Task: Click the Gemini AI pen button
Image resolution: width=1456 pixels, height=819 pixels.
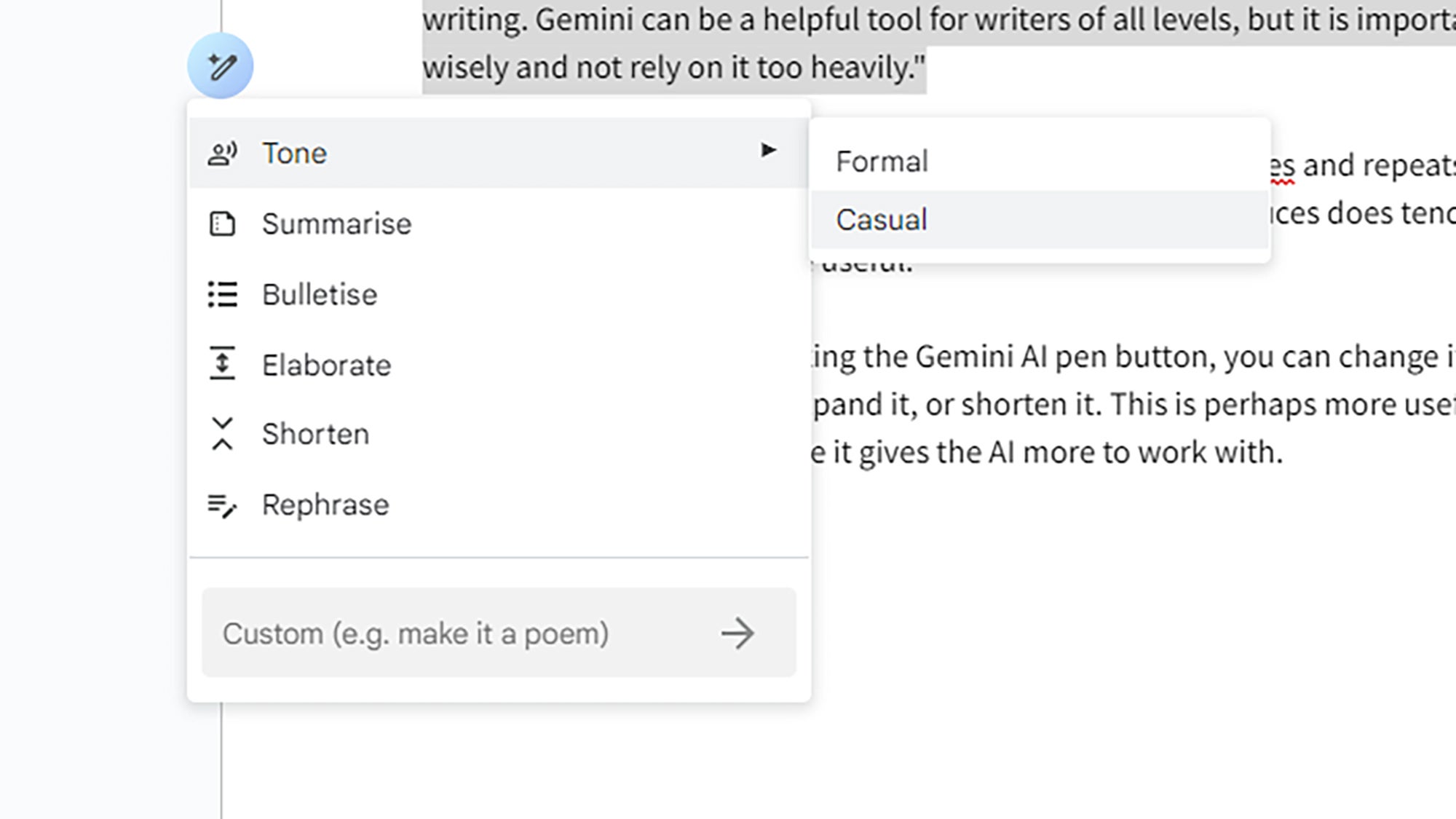Action: click(220, 64)
